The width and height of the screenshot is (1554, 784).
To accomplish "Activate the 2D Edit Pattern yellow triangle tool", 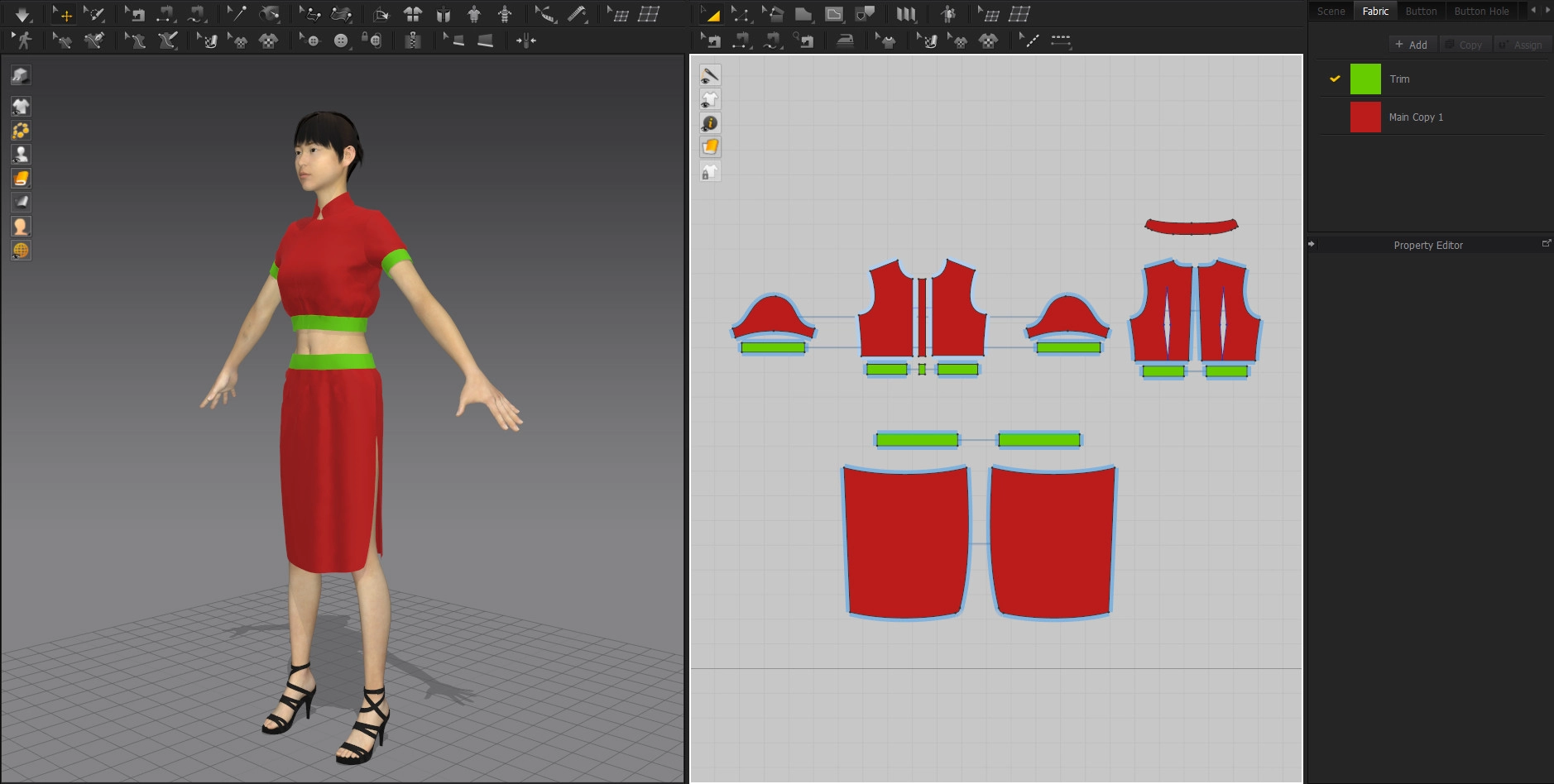I will [x=711, y=14].
